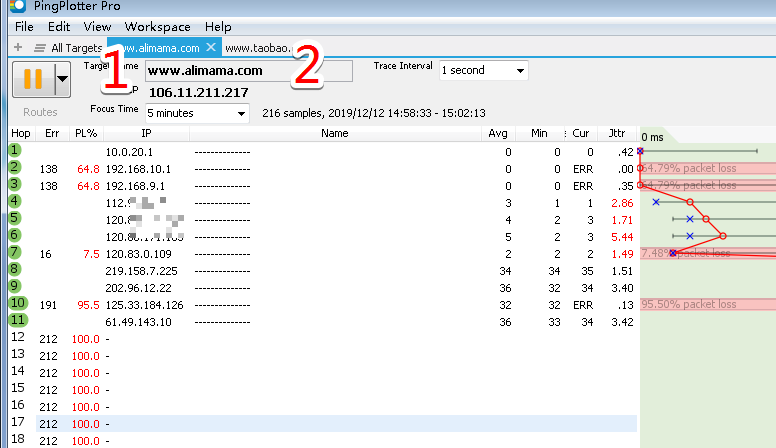
Task: Click hop 12 row number
Action: click(18, 337)
